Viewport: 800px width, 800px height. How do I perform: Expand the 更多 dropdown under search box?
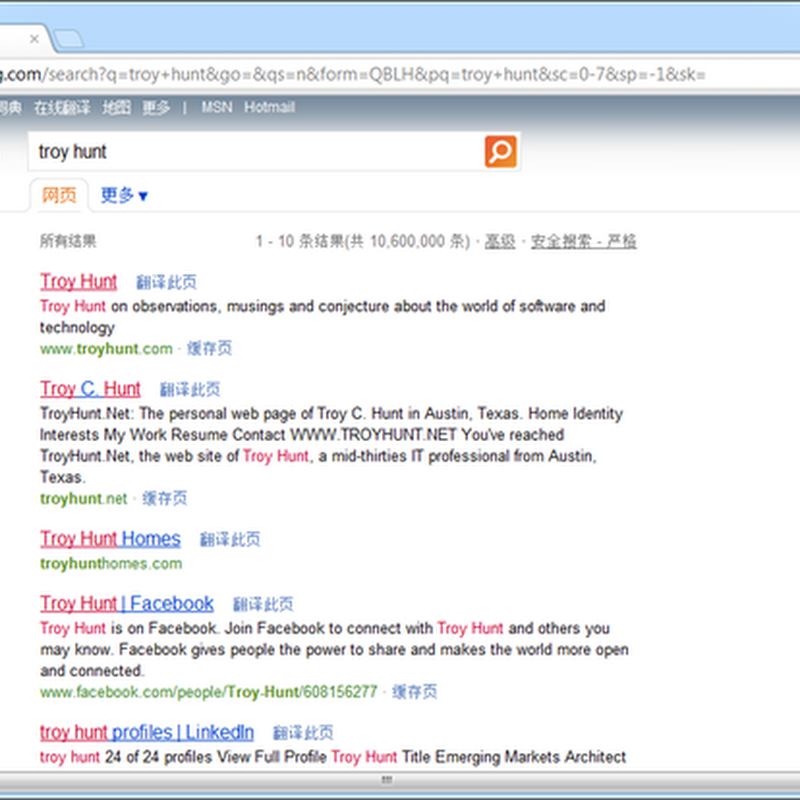(124, 195)
